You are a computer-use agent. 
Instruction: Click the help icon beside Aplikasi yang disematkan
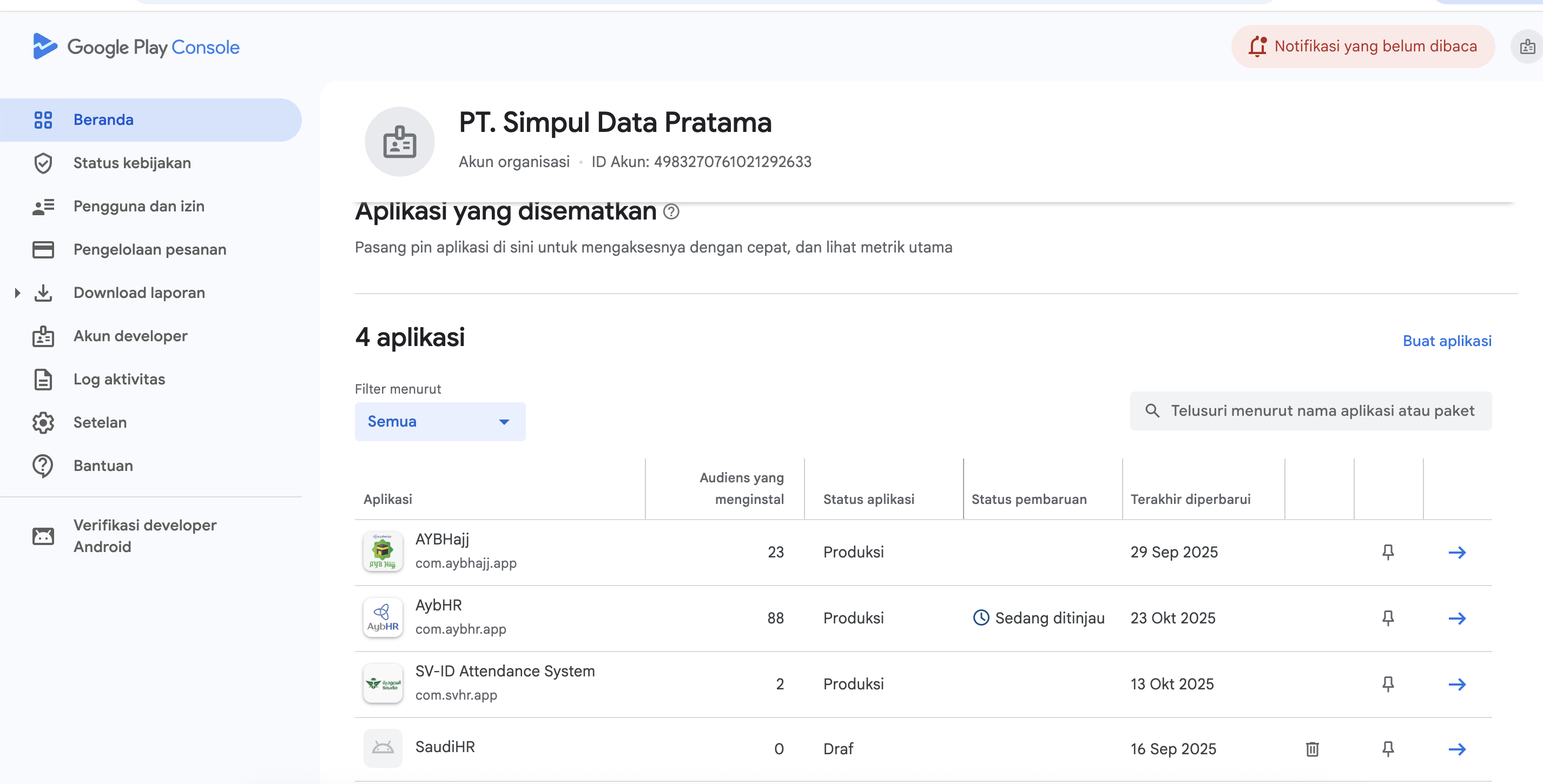coord(671,211)
